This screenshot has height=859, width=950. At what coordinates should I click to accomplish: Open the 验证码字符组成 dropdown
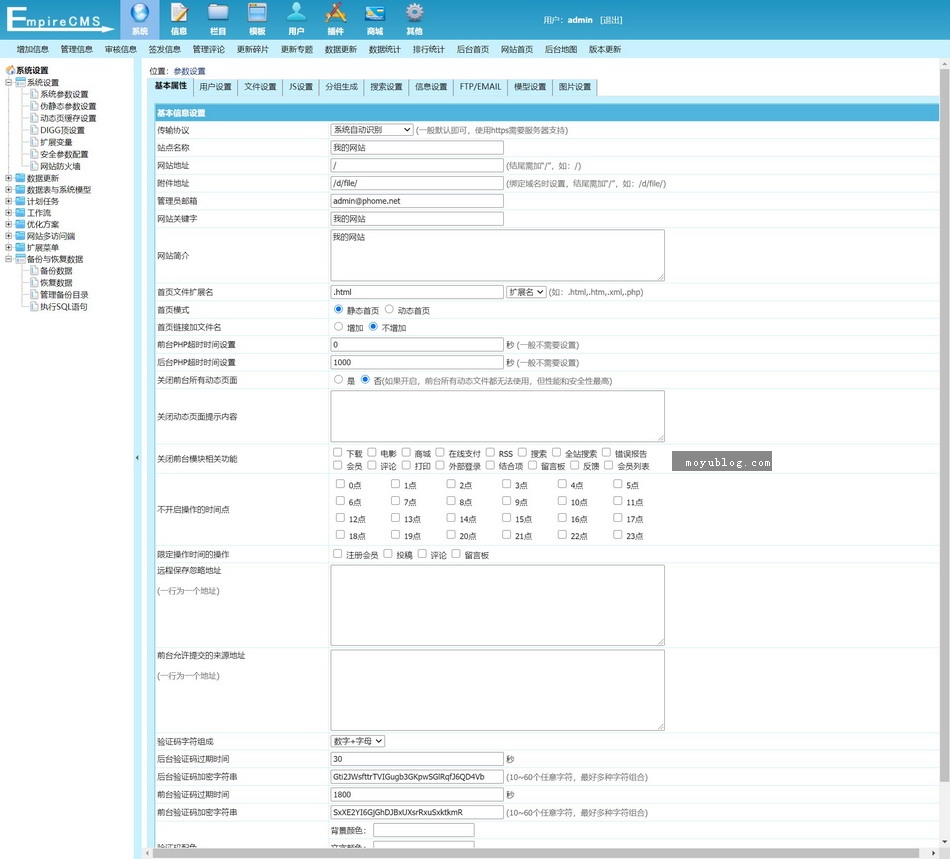tap(357, 741)
